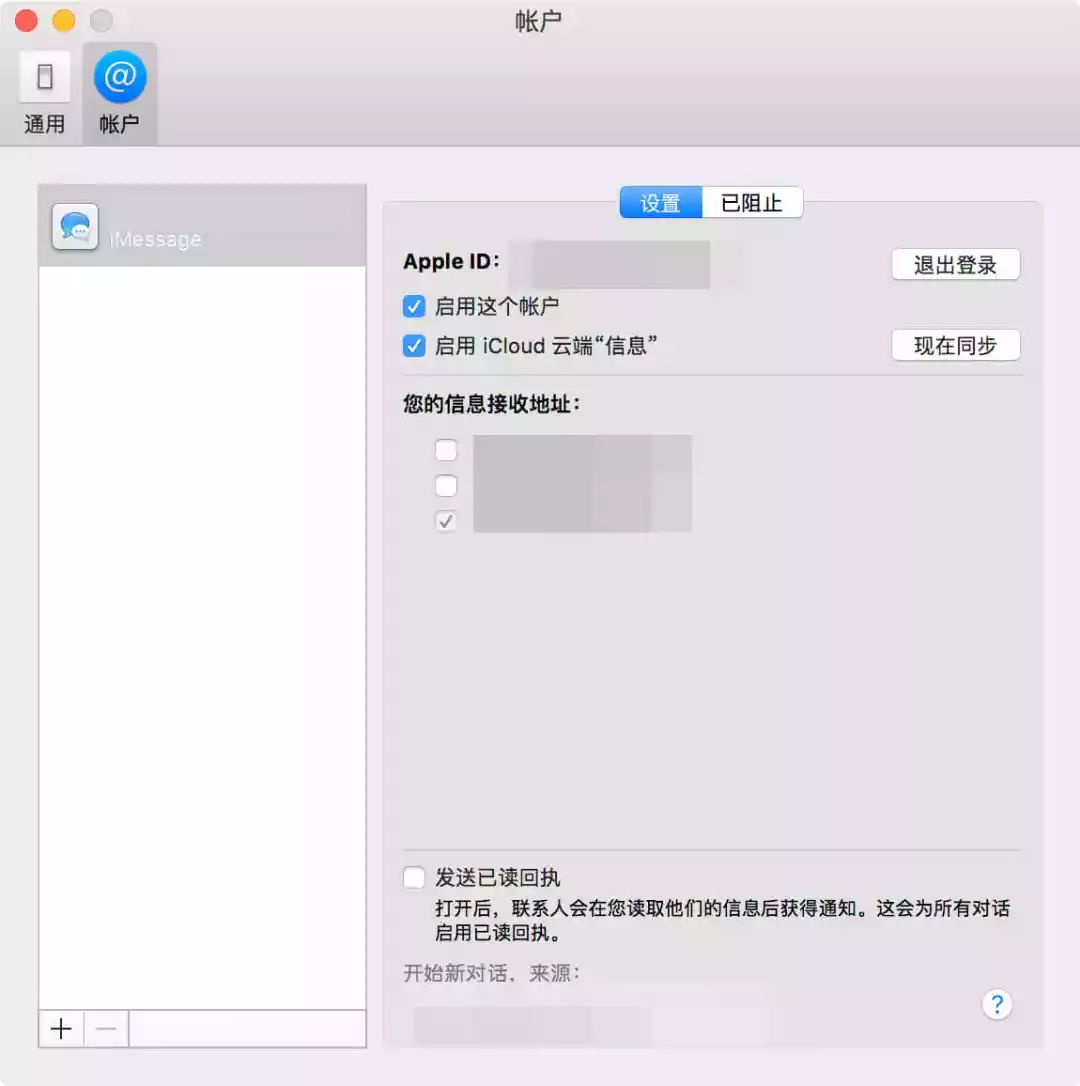Enable 发送已读回执 read receipts checkbox
The width and height of the screenshot is (1080, 1086).
coord(414,878)
